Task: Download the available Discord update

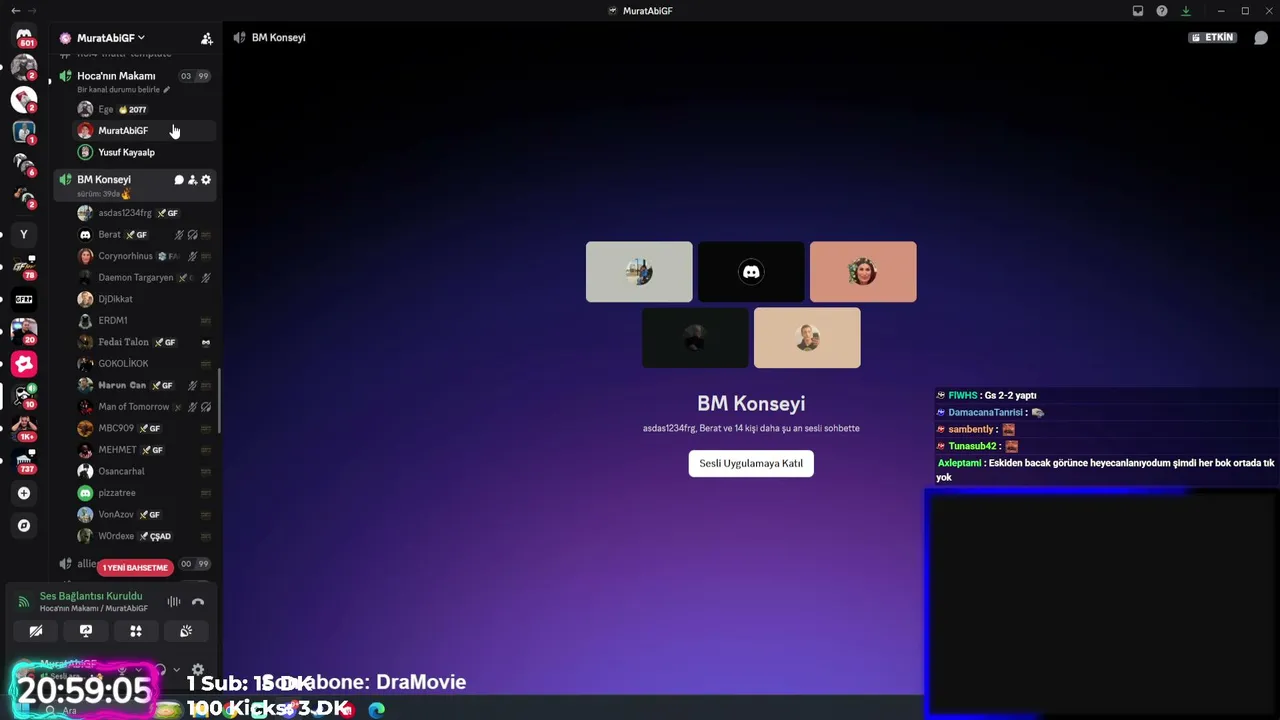Action: (x=1186, y=11)
